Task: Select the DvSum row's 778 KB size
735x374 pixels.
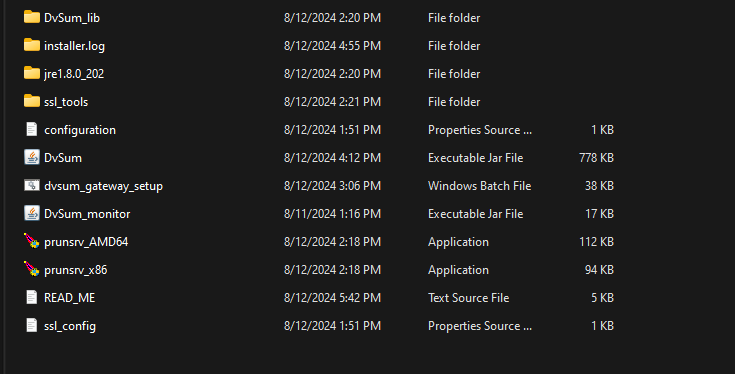Action: pos(596,158)
